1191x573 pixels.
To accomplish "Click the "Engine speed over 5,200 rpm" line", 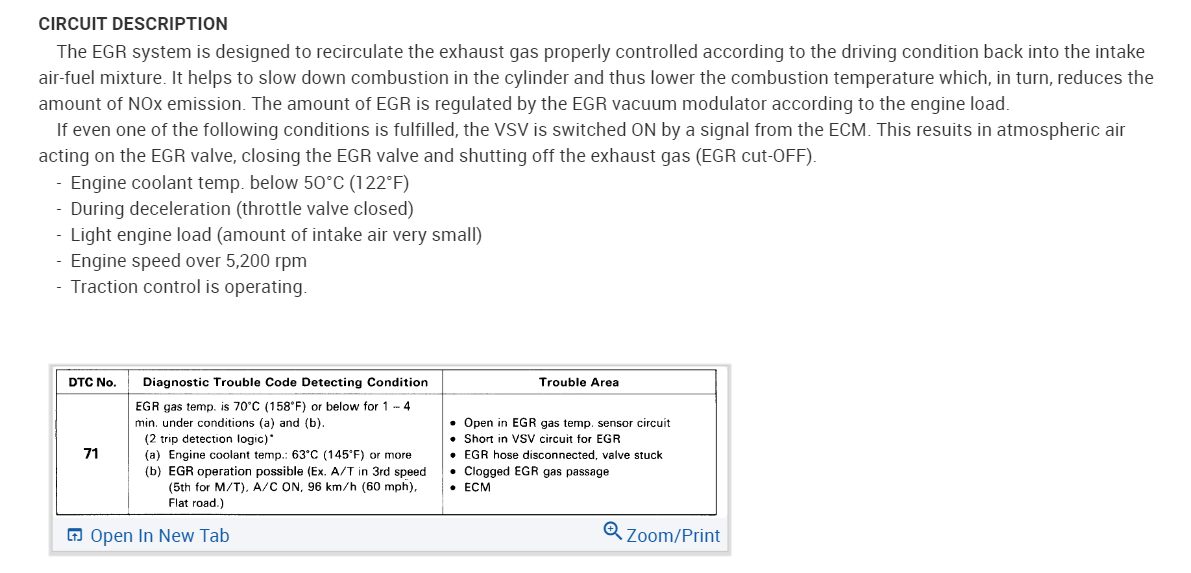I will (x=189, y=261).
